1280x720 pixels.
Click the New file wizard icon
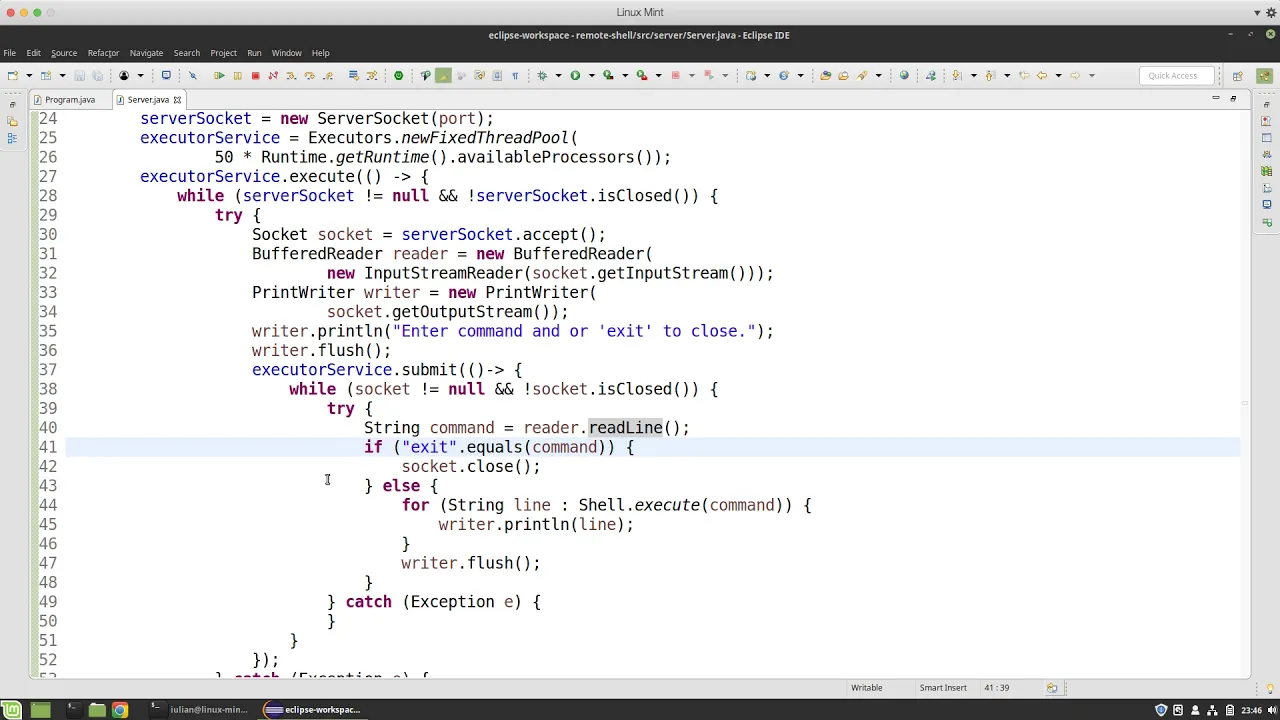coord(12,75)
